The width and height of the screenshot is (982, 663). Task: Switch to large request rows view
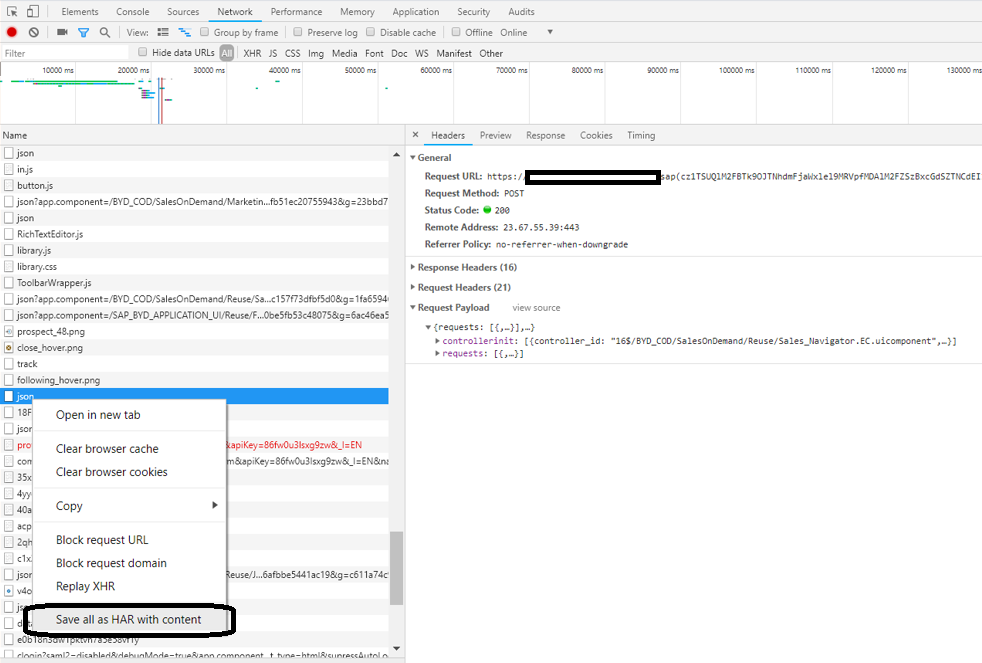tap(163, 32)
